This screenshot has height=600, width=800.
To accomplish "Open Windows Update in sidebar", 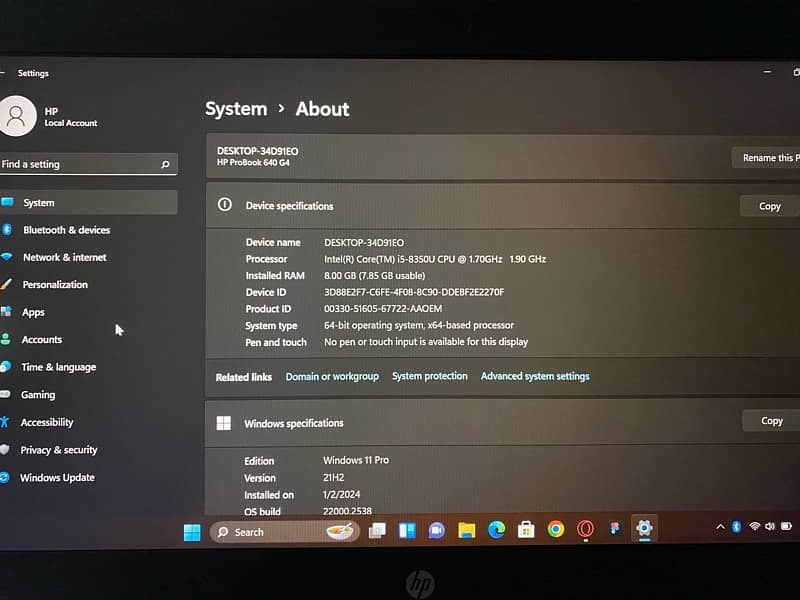I will (57, 478).
